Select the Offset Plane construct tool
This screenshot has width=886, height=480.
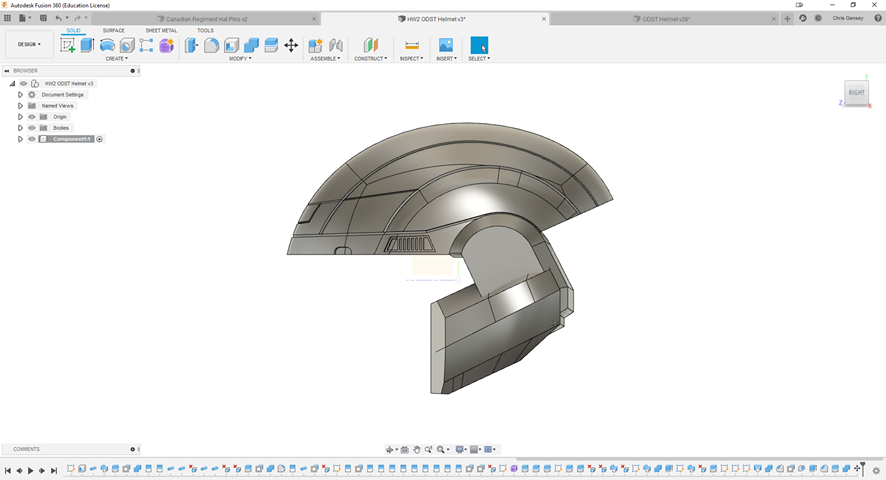tap(371, 45)
